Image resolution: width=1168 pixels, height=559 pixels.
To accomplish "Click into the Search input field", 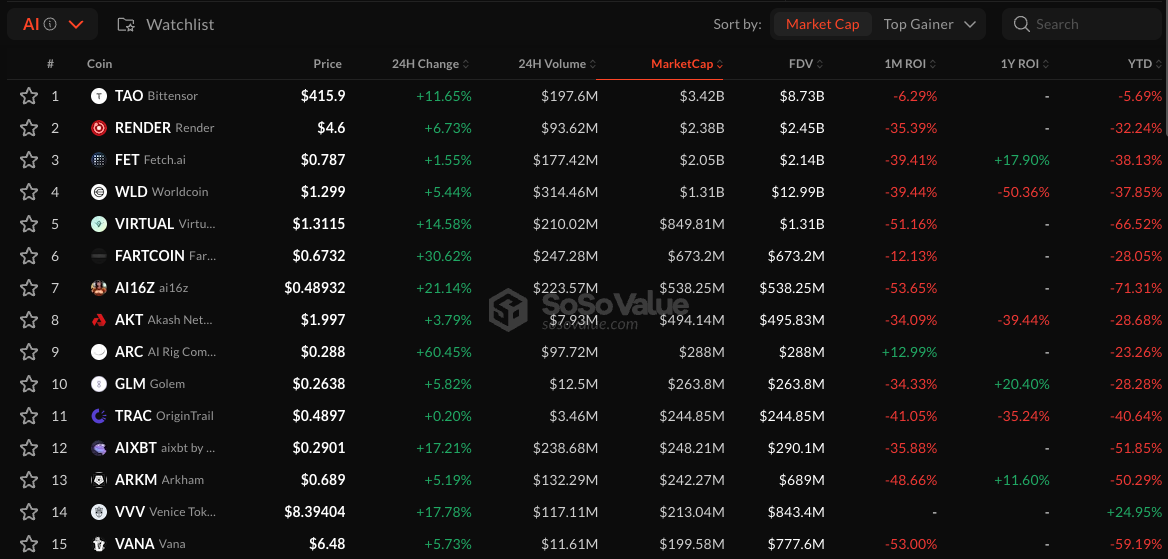I will point(1090,24).
